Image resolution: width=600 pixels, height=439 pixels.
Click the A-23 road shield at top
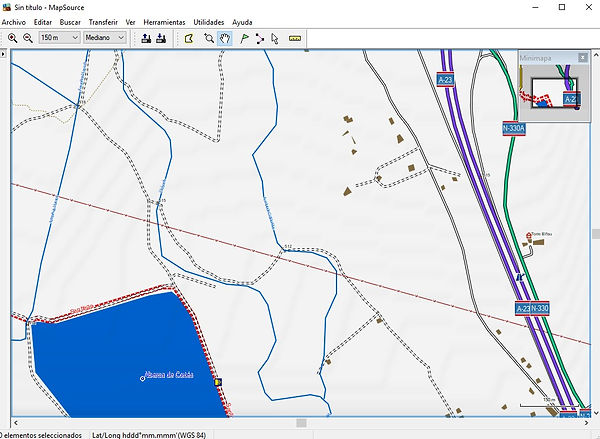coord(445,80)
